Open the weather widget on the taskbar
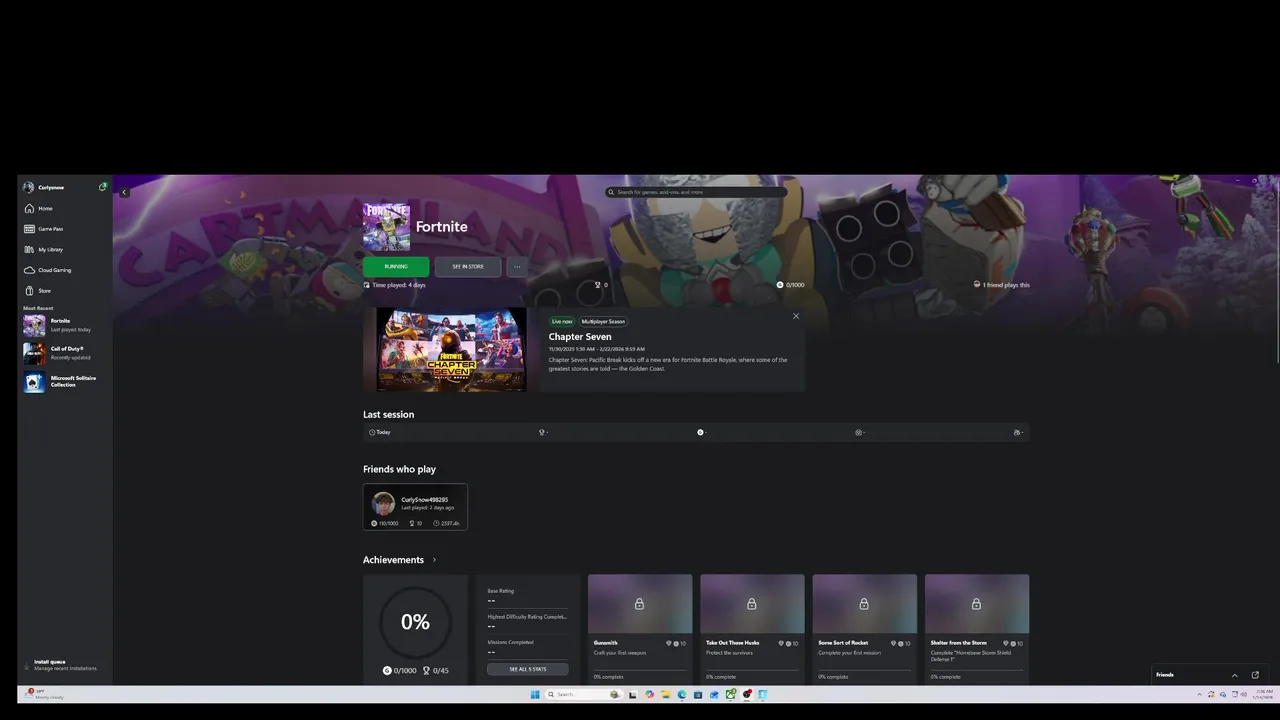 tap(44, 694)
